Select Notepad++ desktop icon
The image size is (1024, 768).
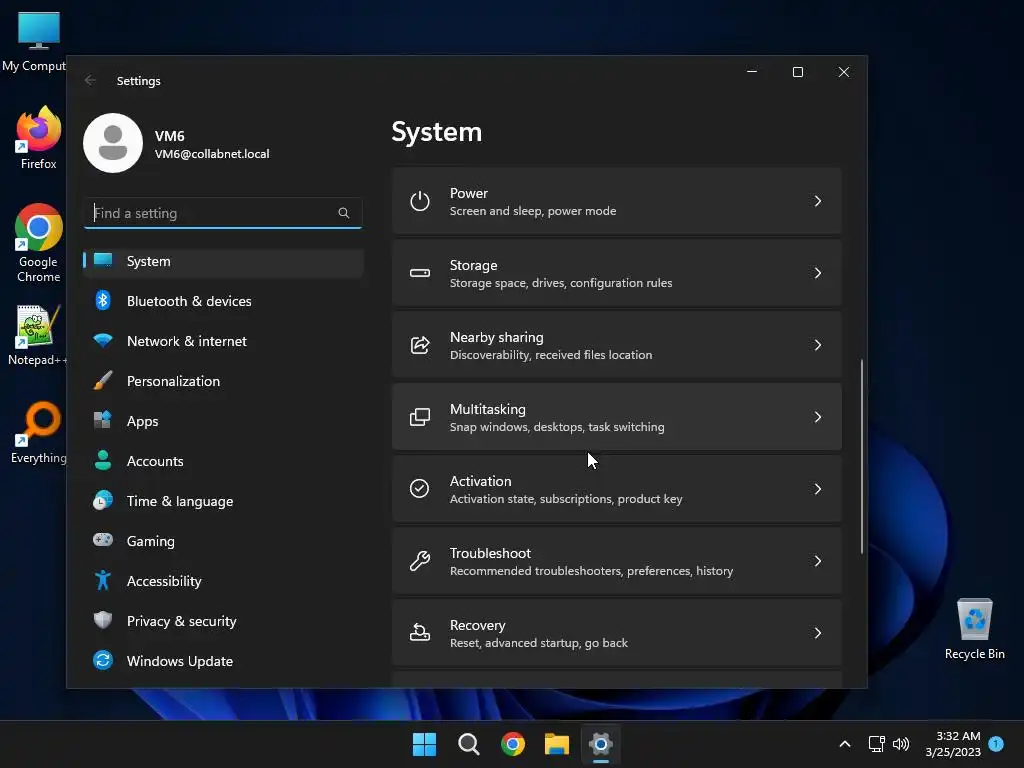click(37, 335)
